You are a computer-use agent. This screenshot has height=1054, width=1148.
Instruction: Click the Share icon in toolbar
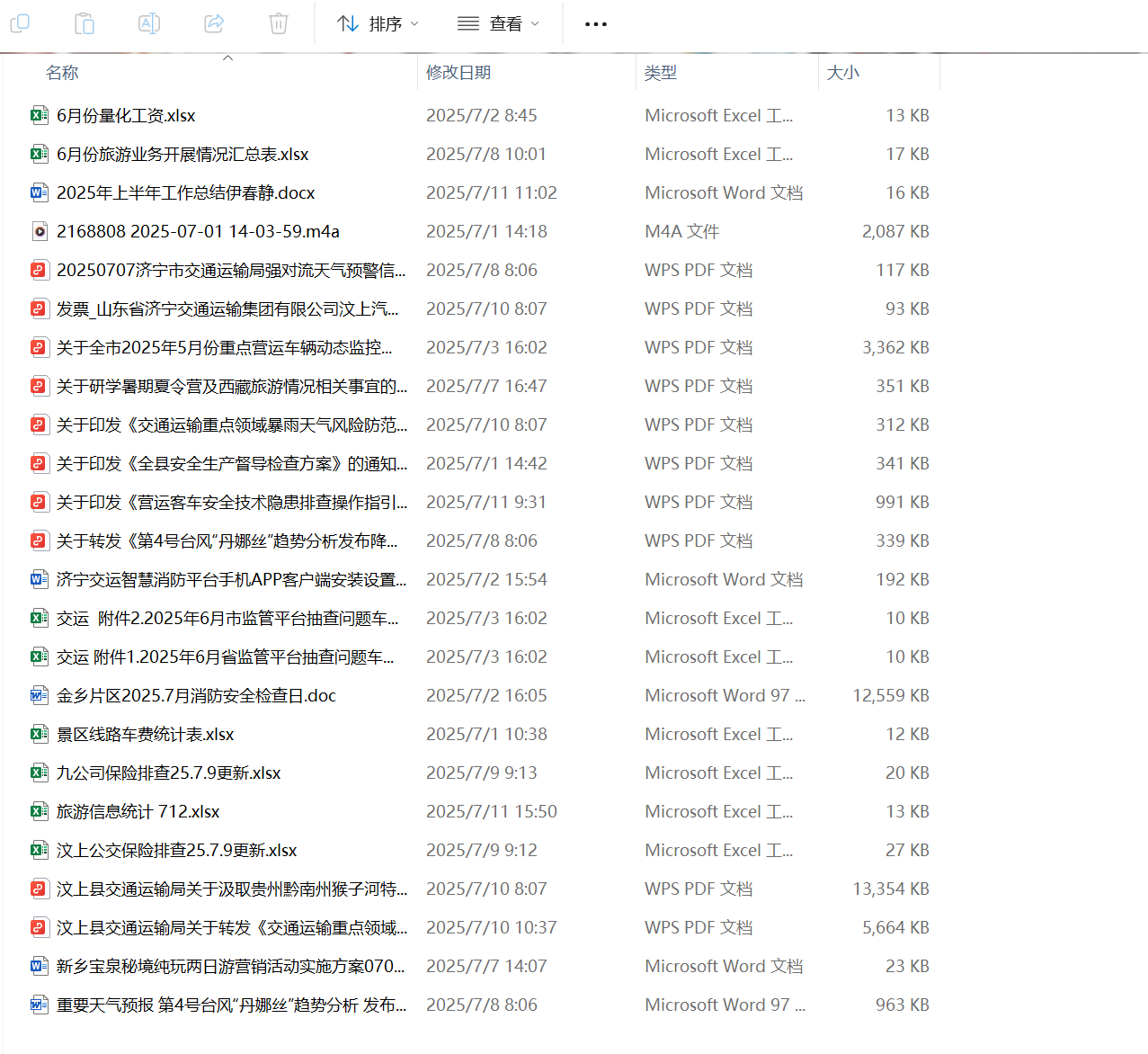(214, 23)
